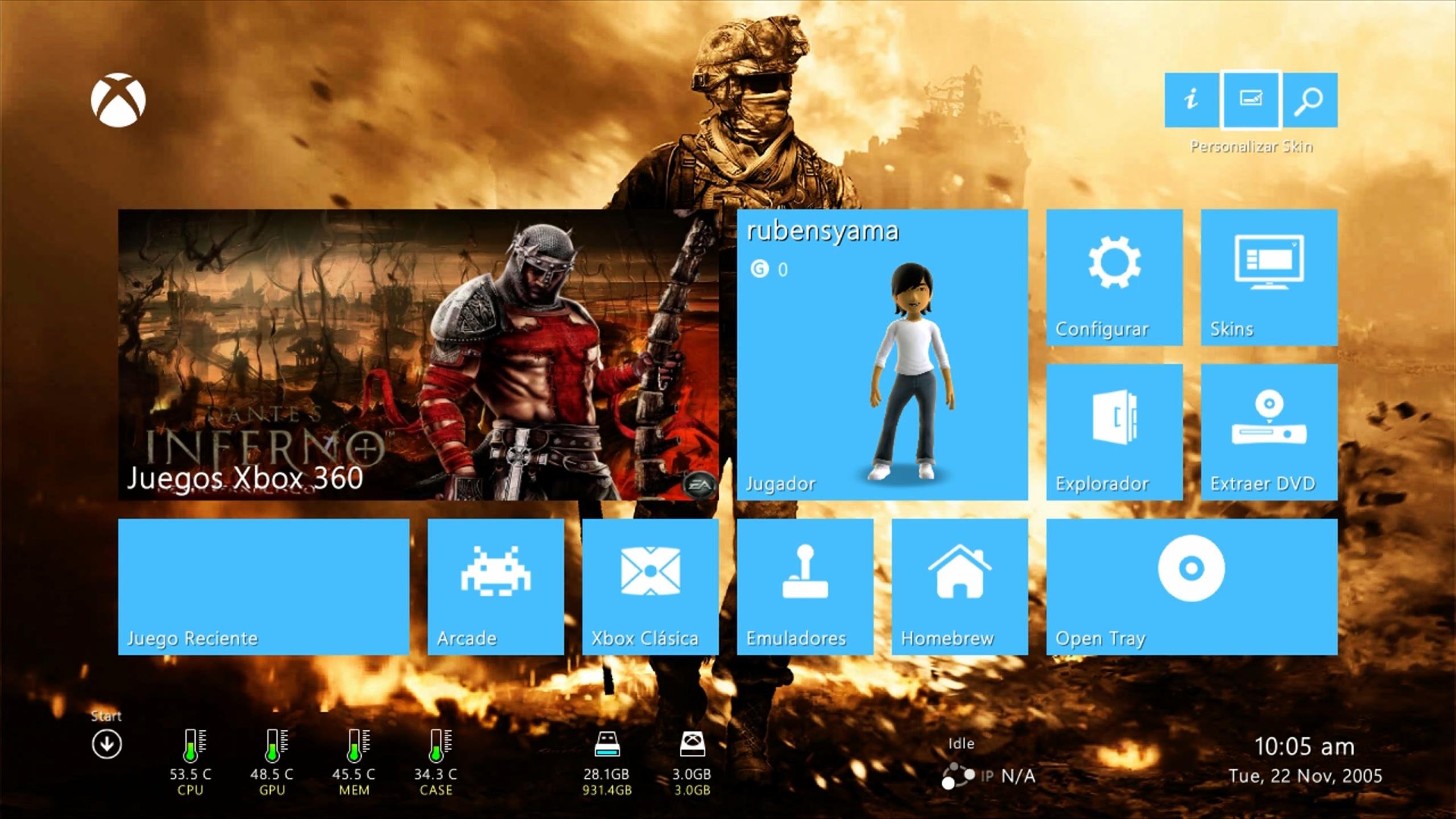
Task: Click the gamerscore G icon
Action: pyautogui.click(x=759, y=268)
